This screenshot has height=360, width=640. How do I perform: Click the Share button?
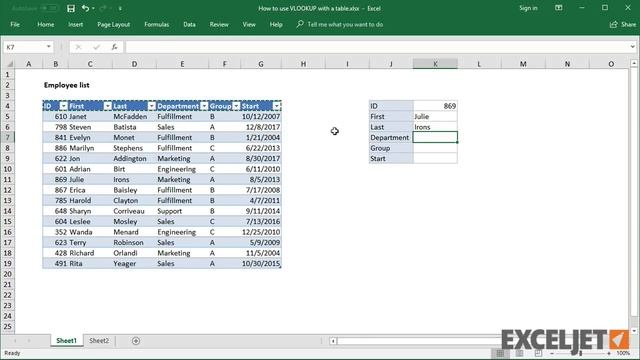click(x=623, y=24)
